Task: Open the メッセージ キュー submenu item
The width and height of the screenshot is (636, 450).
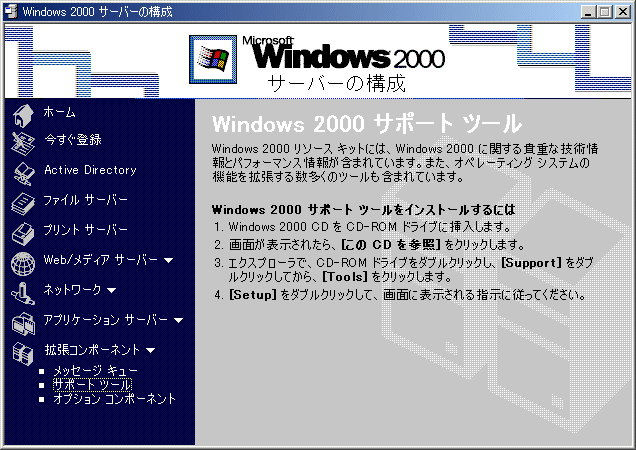Action: 96,370
